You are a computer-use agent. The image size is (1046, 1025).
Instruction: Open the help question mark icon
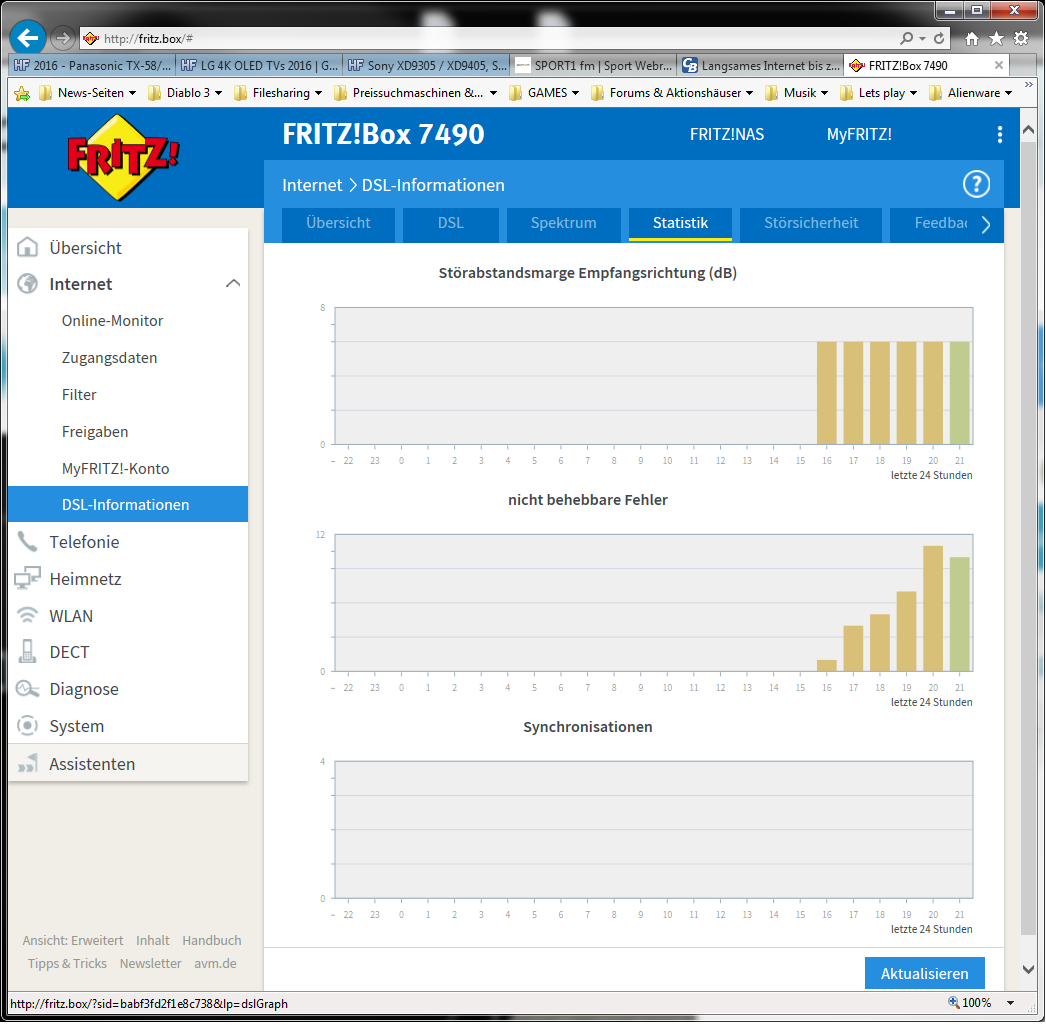tap(977, 185)
